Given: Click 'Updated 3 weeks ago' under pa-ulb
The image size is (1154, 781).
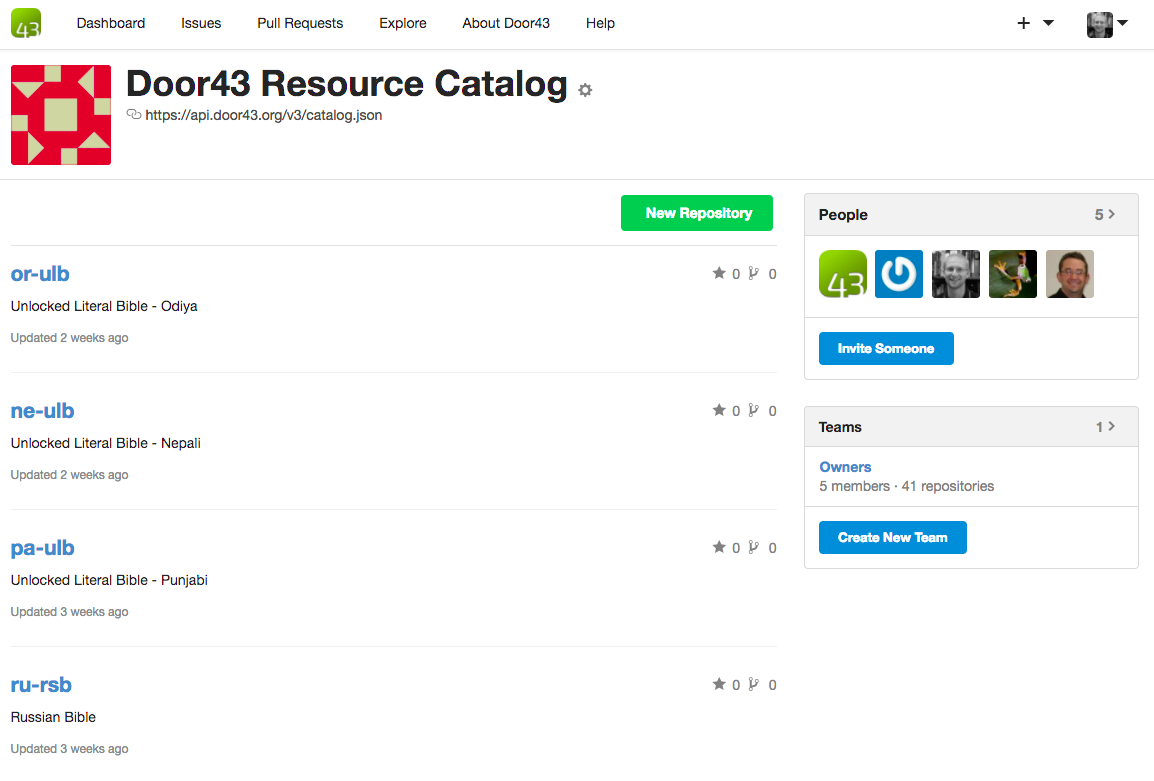Looking at the screenshot, I should (x=69, y=612).
